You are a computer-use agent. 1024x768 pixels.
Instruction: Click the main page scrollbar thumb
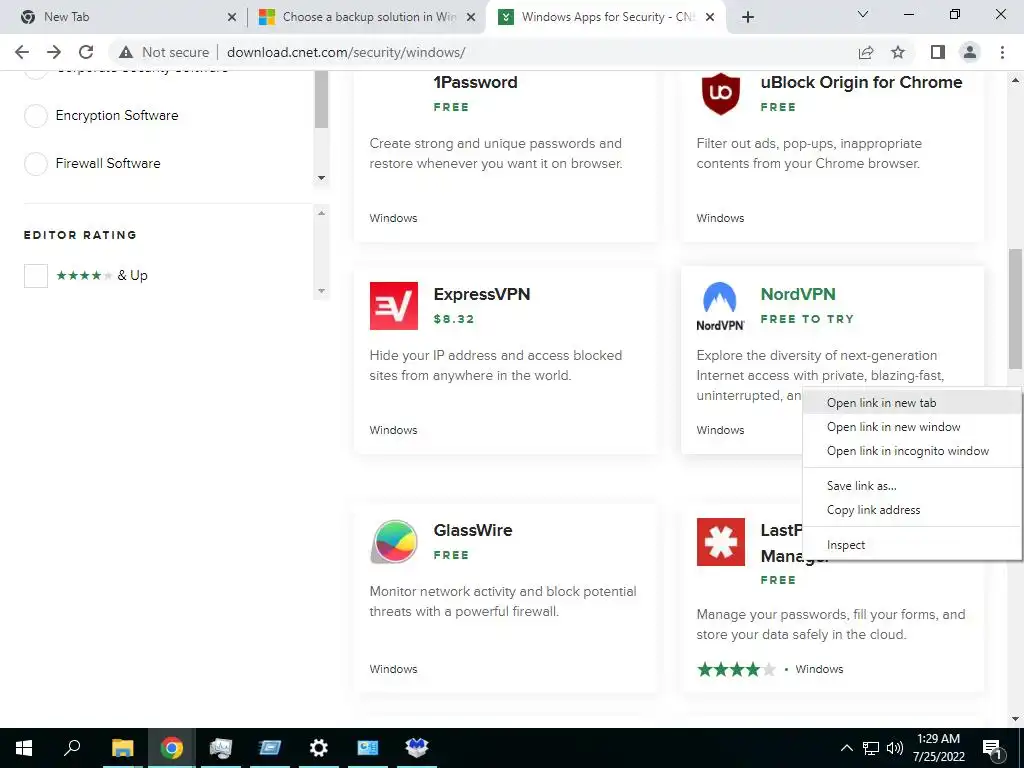point(1016,308)
